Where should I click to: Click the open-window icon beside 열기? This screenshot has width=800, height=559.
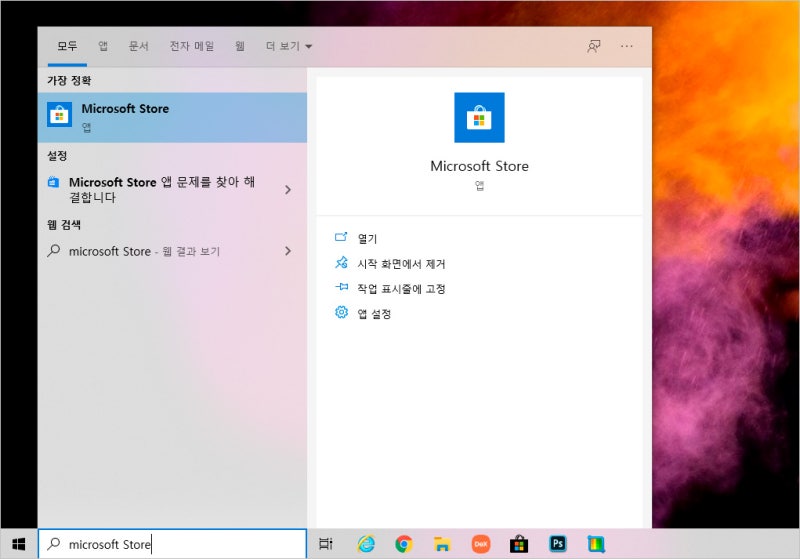(341, 237)
